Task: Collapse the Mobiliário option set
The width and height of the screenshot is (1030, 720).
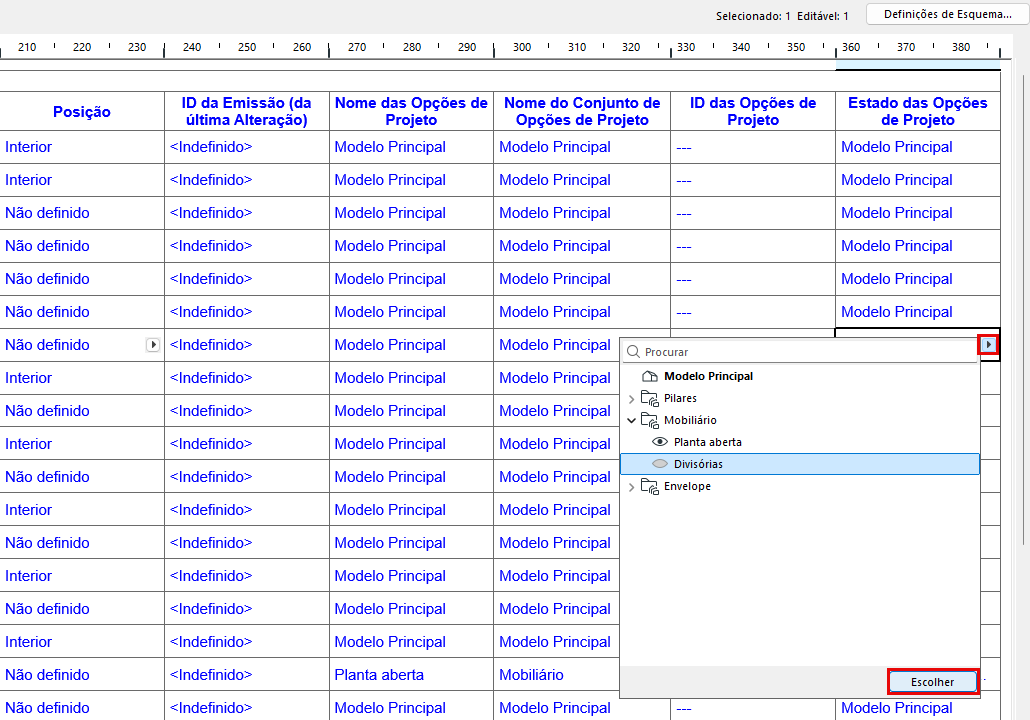Action: (631, 420)
